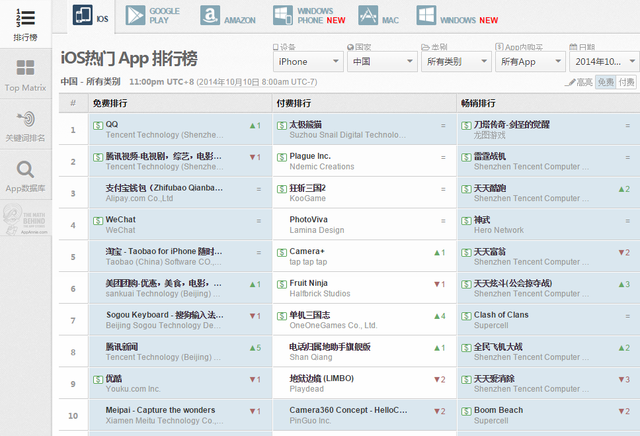Open the PhotoViva app link
The image size is (640, 436).
pyautogui.click(x=309, y=219)
